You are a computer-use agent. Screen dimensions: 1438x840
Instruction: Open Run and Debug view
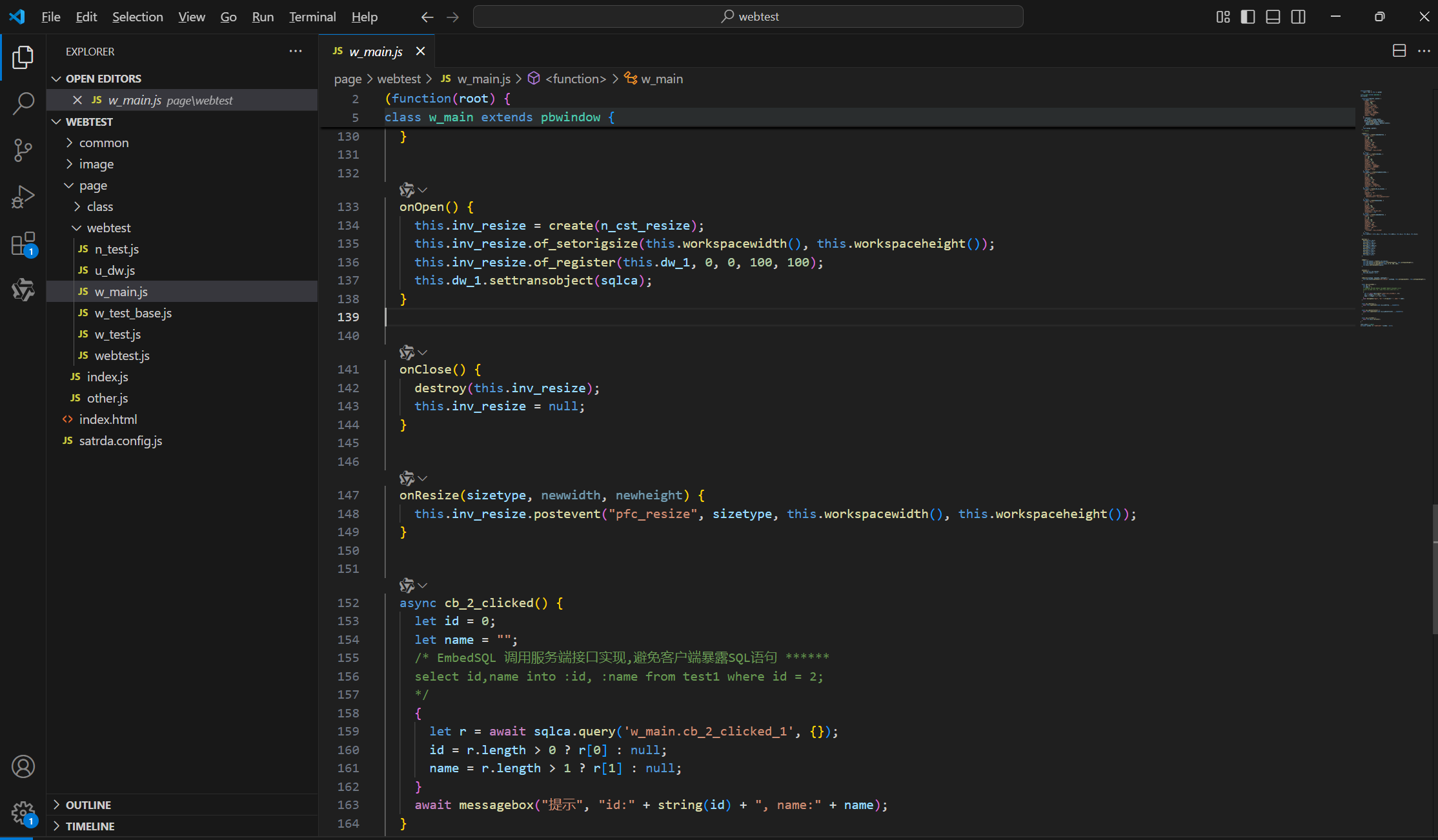coord(23,197)
